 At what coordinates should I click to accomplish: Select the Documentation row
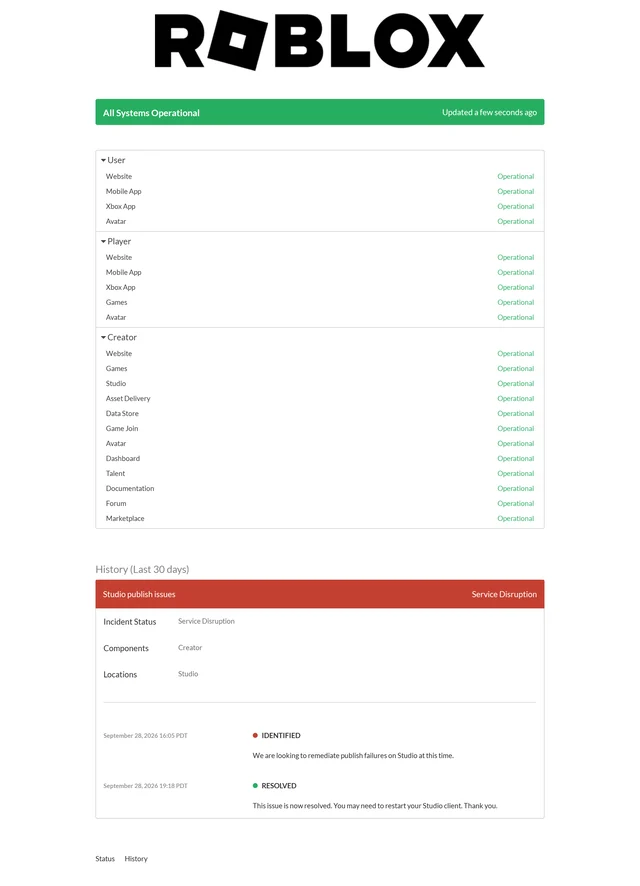320,488
